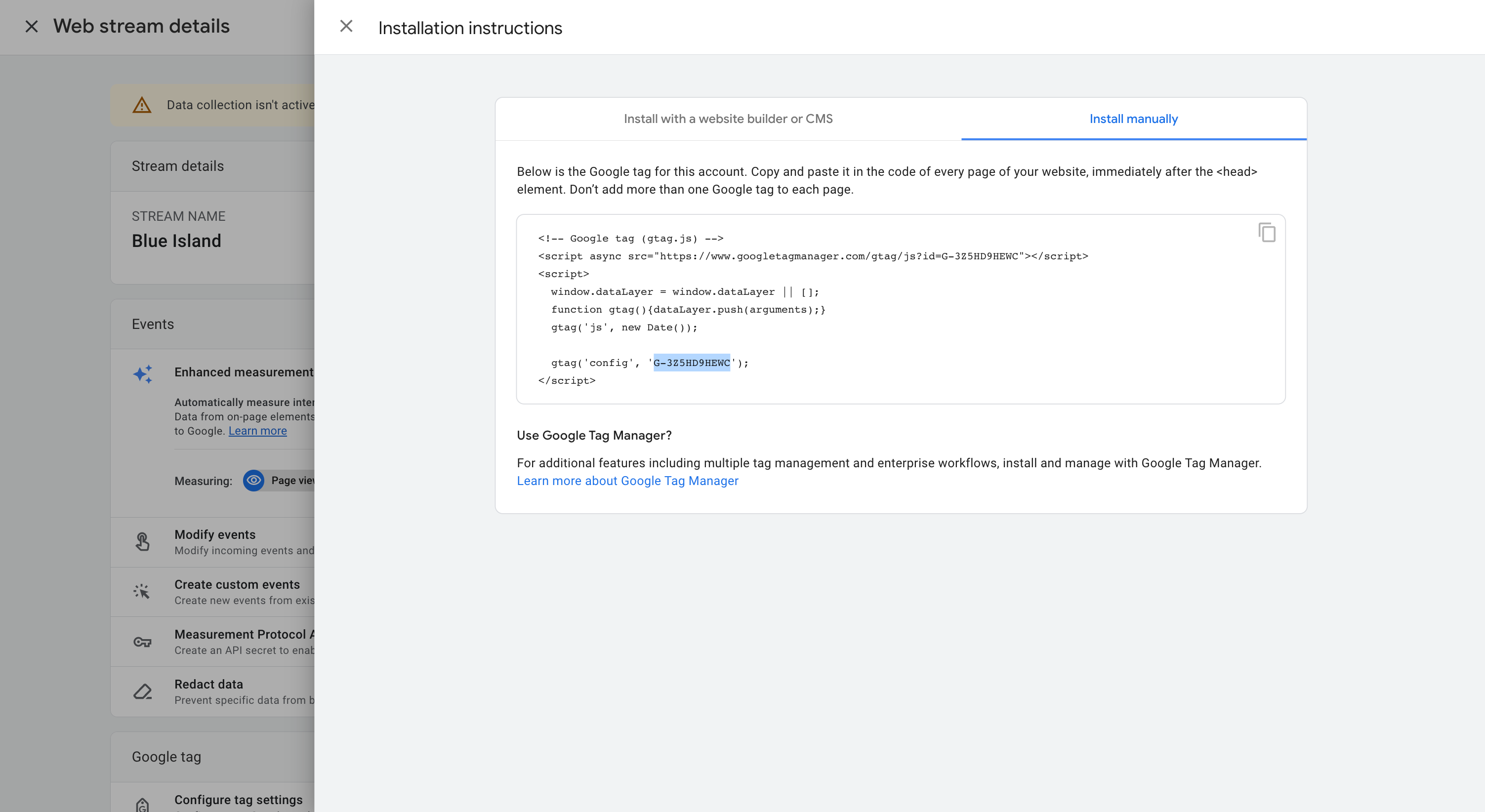Click the data collection warning triangle icon
The height and width of the screenshot is (812, 1485).
pyautogui.click(x=142, y=105)
